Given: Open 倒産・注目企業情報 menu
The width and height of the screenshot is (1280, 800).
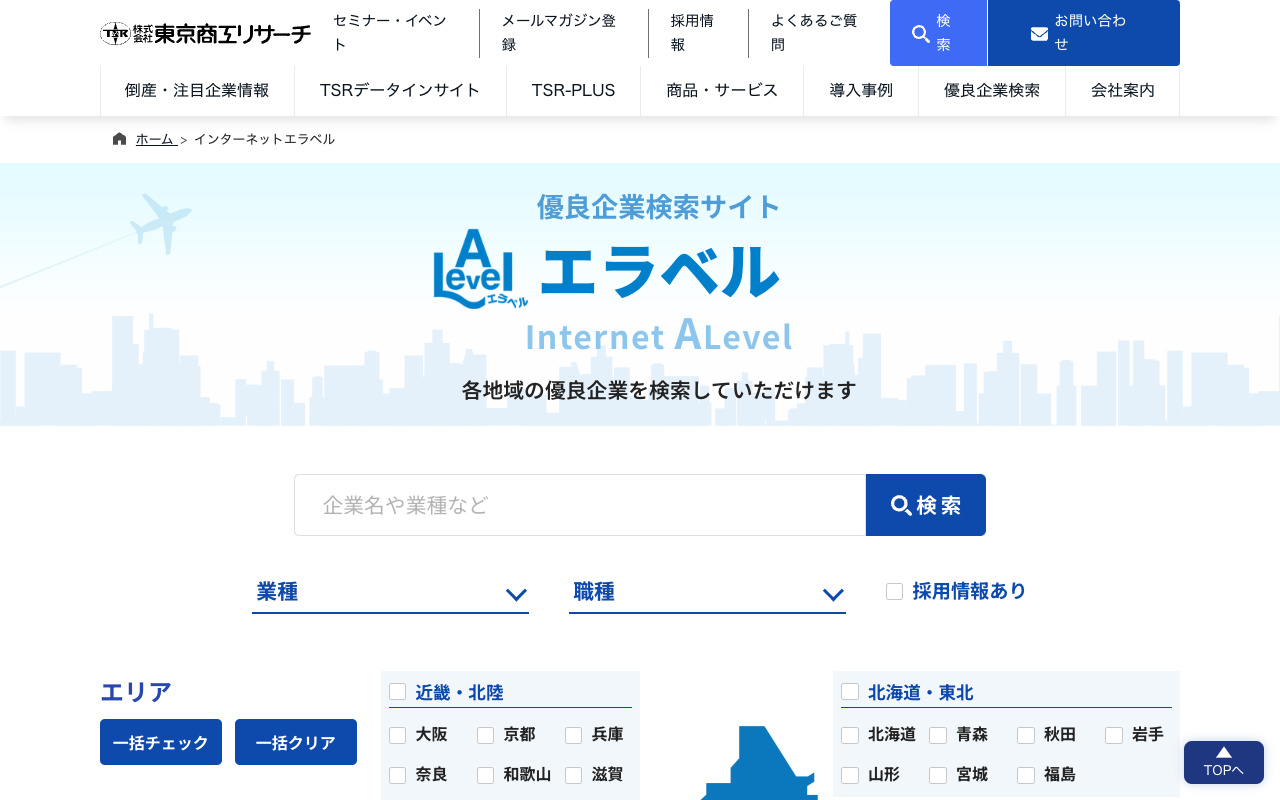Looking at the screenshot, I should 197,91.
